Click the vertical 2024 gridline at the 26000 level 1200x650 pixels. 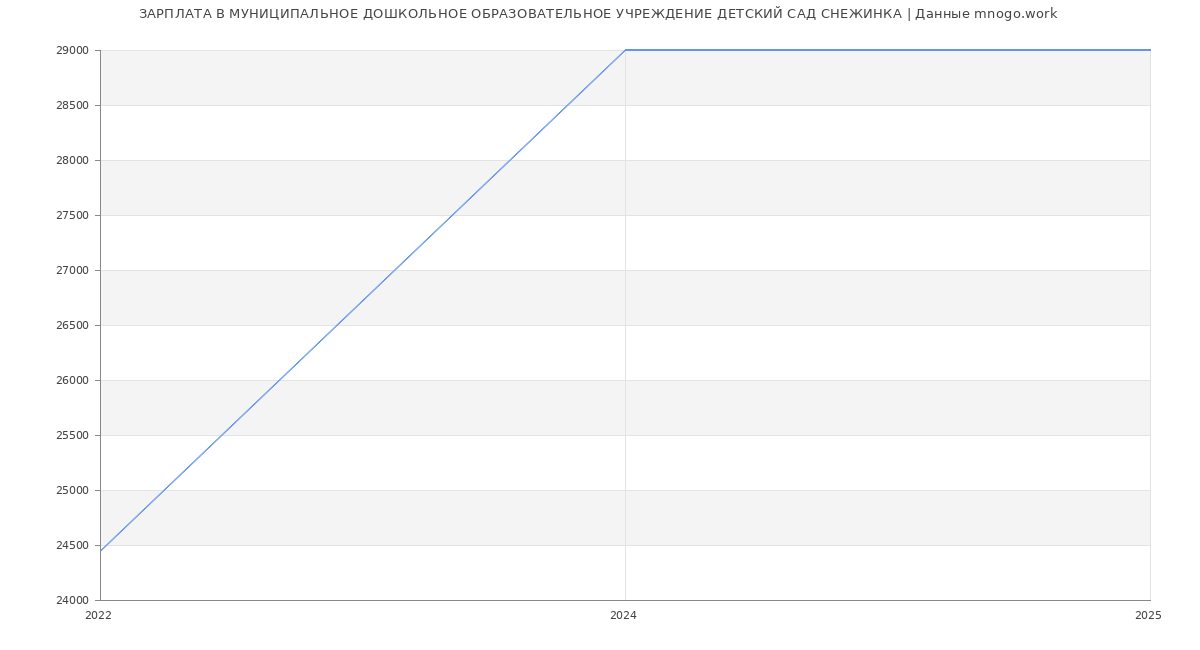pyautogui.click(x=625, y=380)
